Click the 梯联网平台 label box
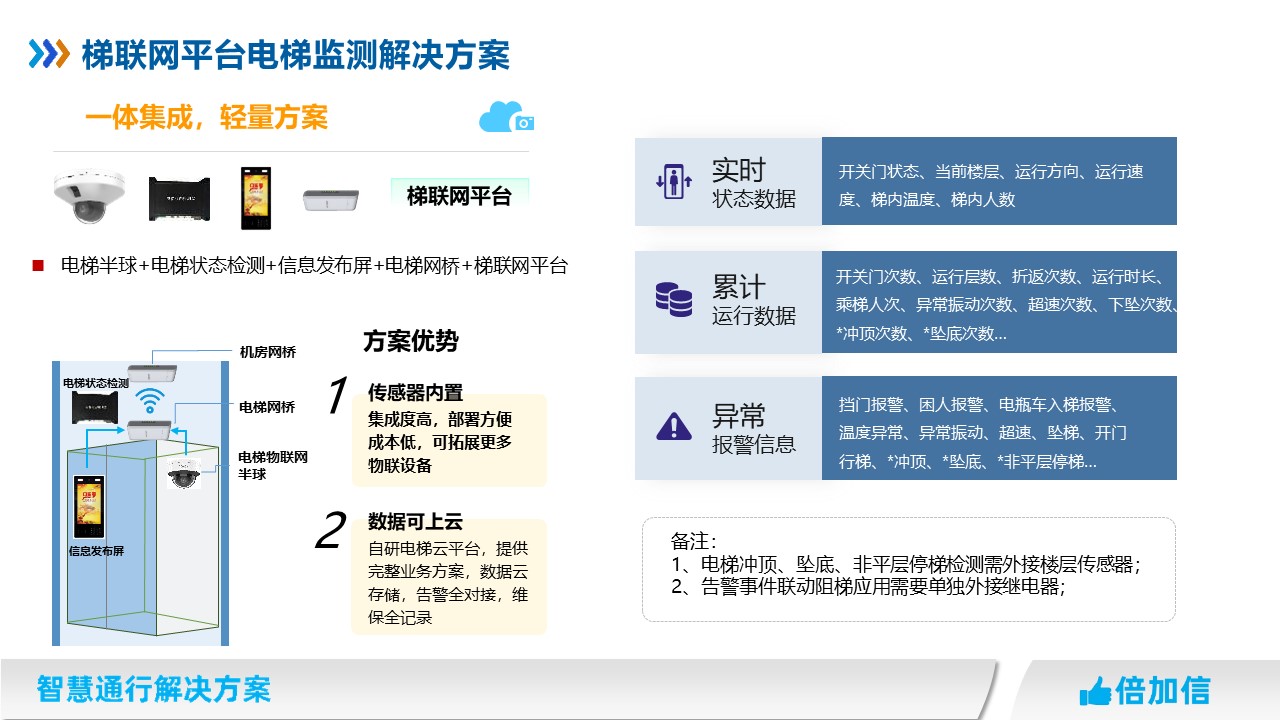 (x=459, y=195)
